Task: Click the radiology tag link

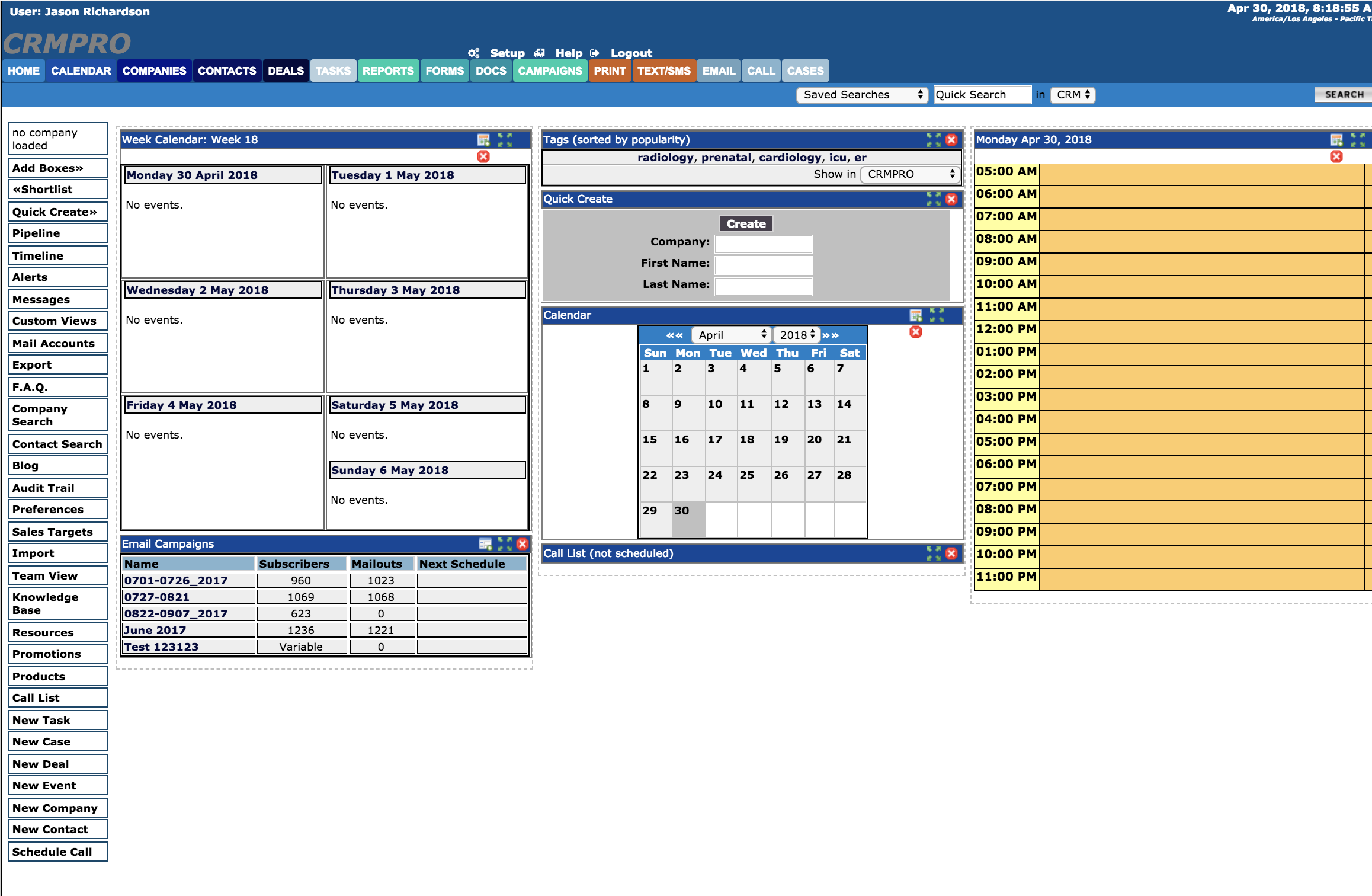Action: 665,158
